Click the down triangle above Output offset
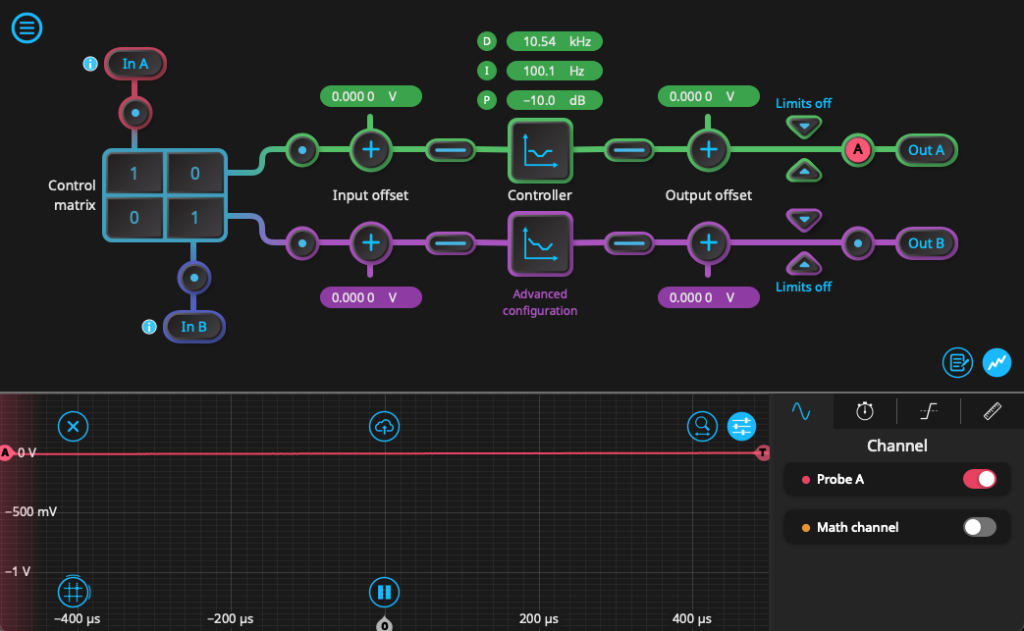 803,125
